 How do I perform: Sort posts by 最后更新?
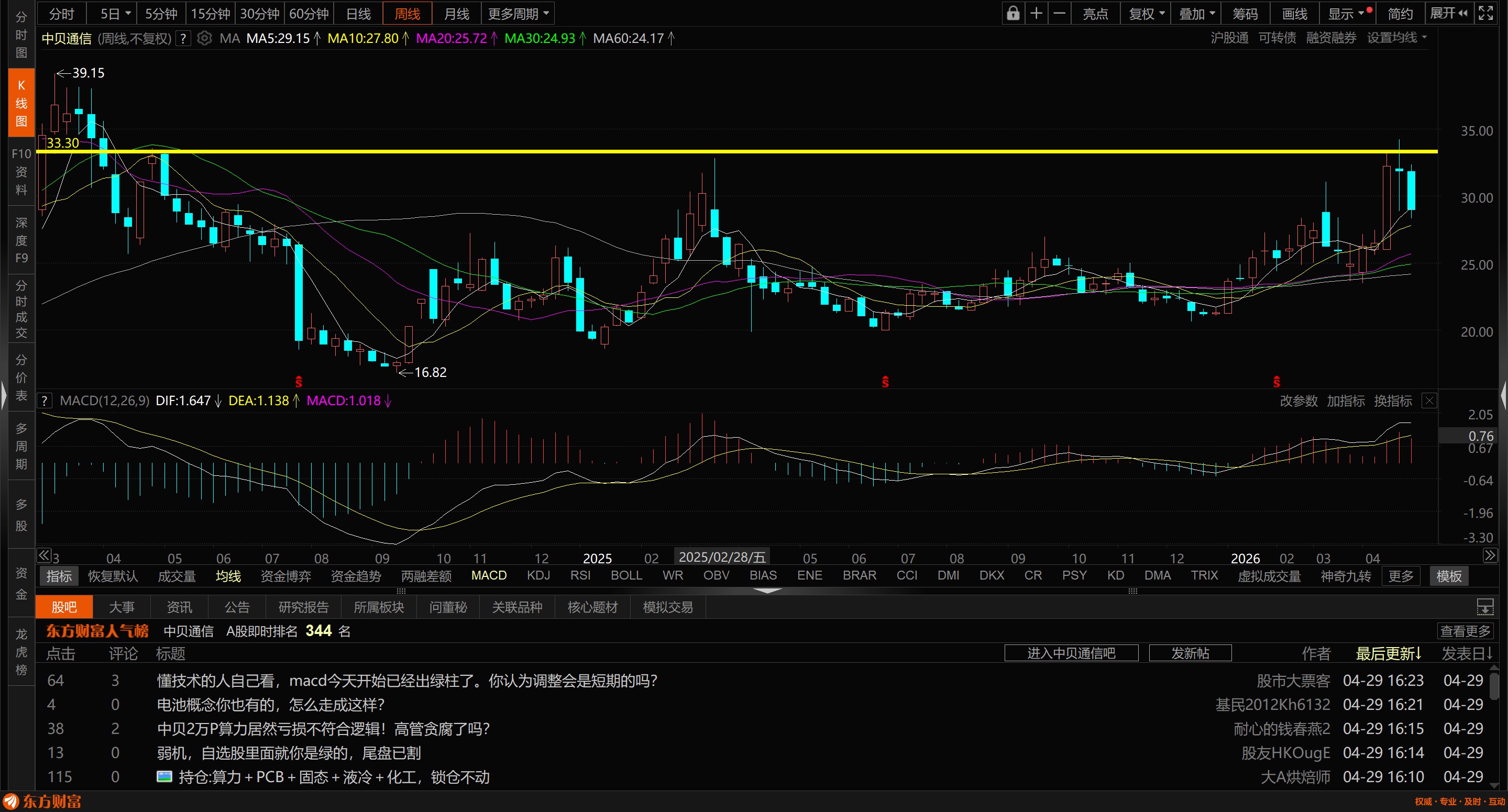click(1388, 653)
